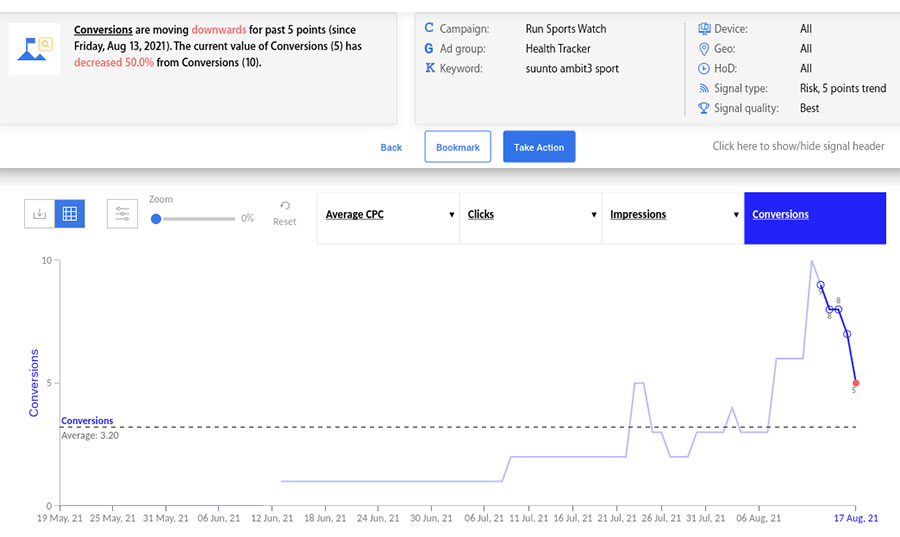Click the '06 Aug, 21' axis label
Screen dimensions: 900x537
coord(759,518)
